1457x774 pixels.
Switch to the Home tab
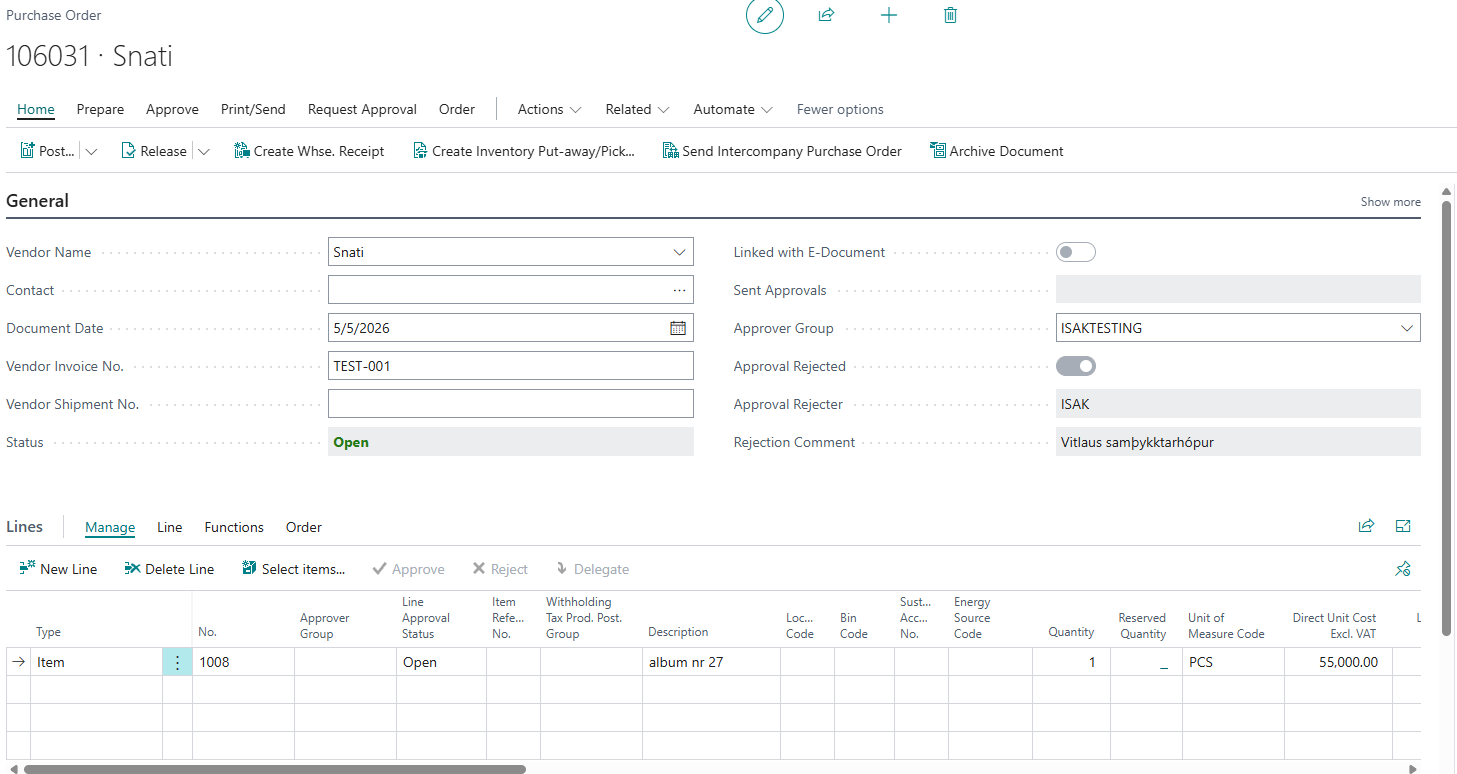pyautogui.click(x=36, y=109)
